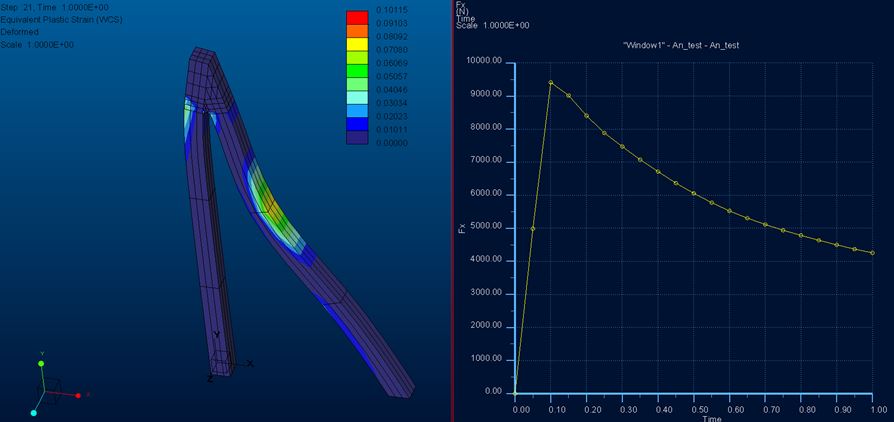Click the curve data point at time 0.50
894x422 pixels.
(x=693, y=193)
